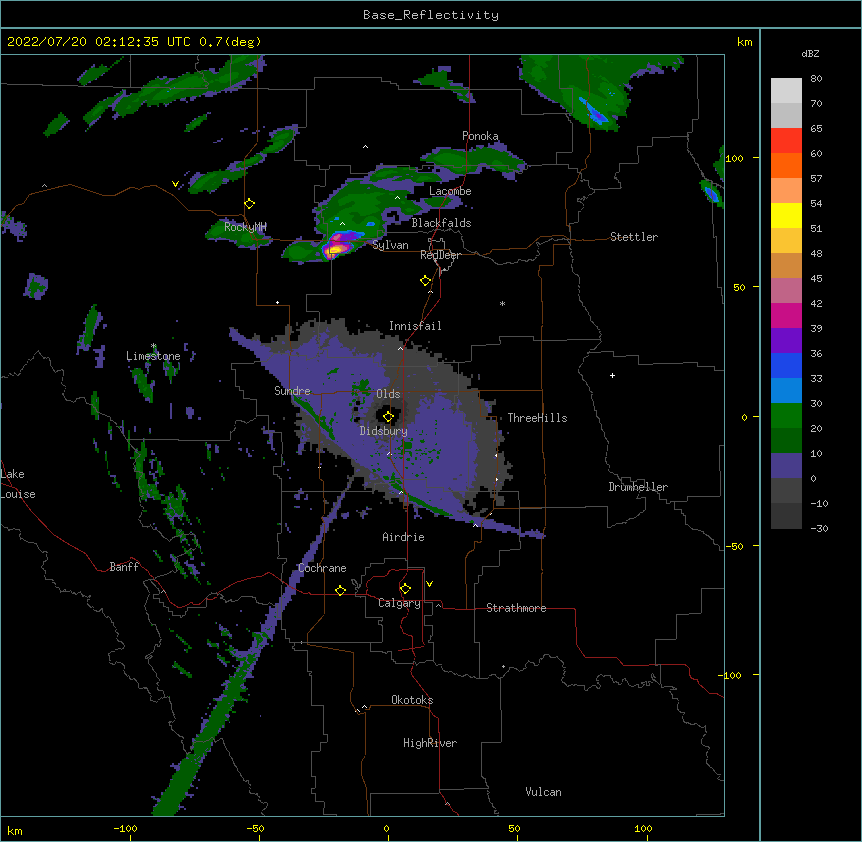The image size is (862, 842).
Task: Click the ThreeHills label
Action: pos(537,418)
